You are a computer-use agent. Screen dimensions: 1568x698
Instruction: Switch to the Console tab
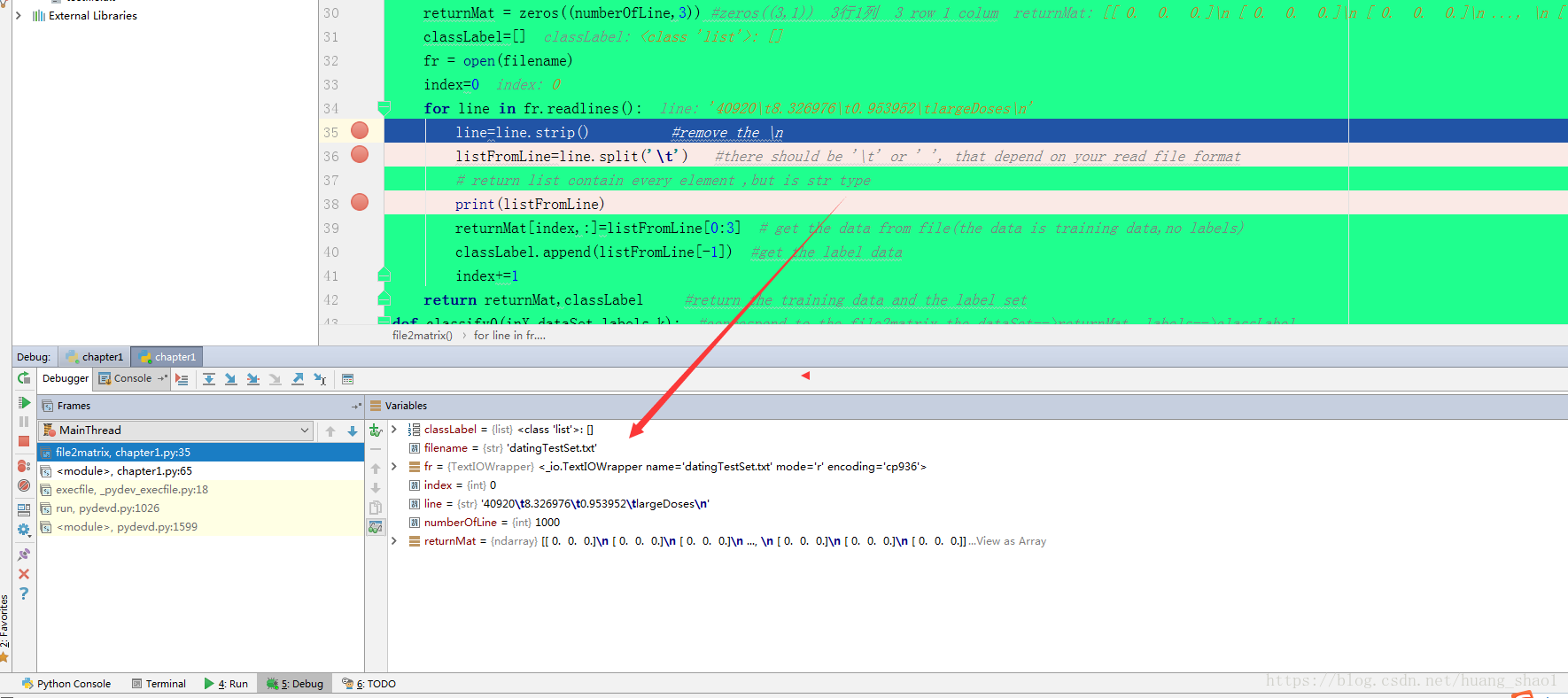[x=133, y=378]
